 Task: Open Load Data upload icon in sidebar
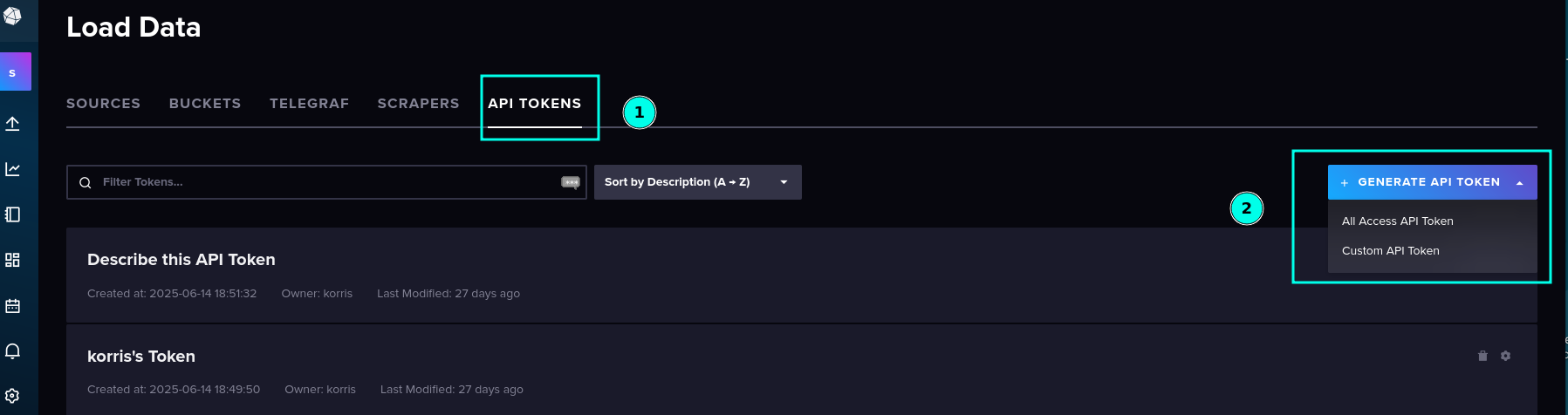12,124
